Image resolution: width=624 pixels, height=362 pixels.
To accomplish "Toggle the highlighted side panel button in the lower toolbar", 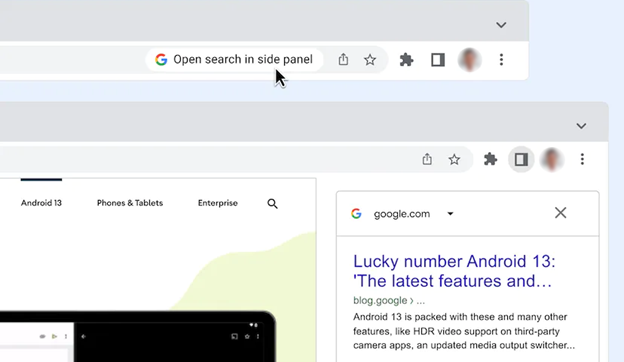I will pyautogui.click(x=521, y=160).
